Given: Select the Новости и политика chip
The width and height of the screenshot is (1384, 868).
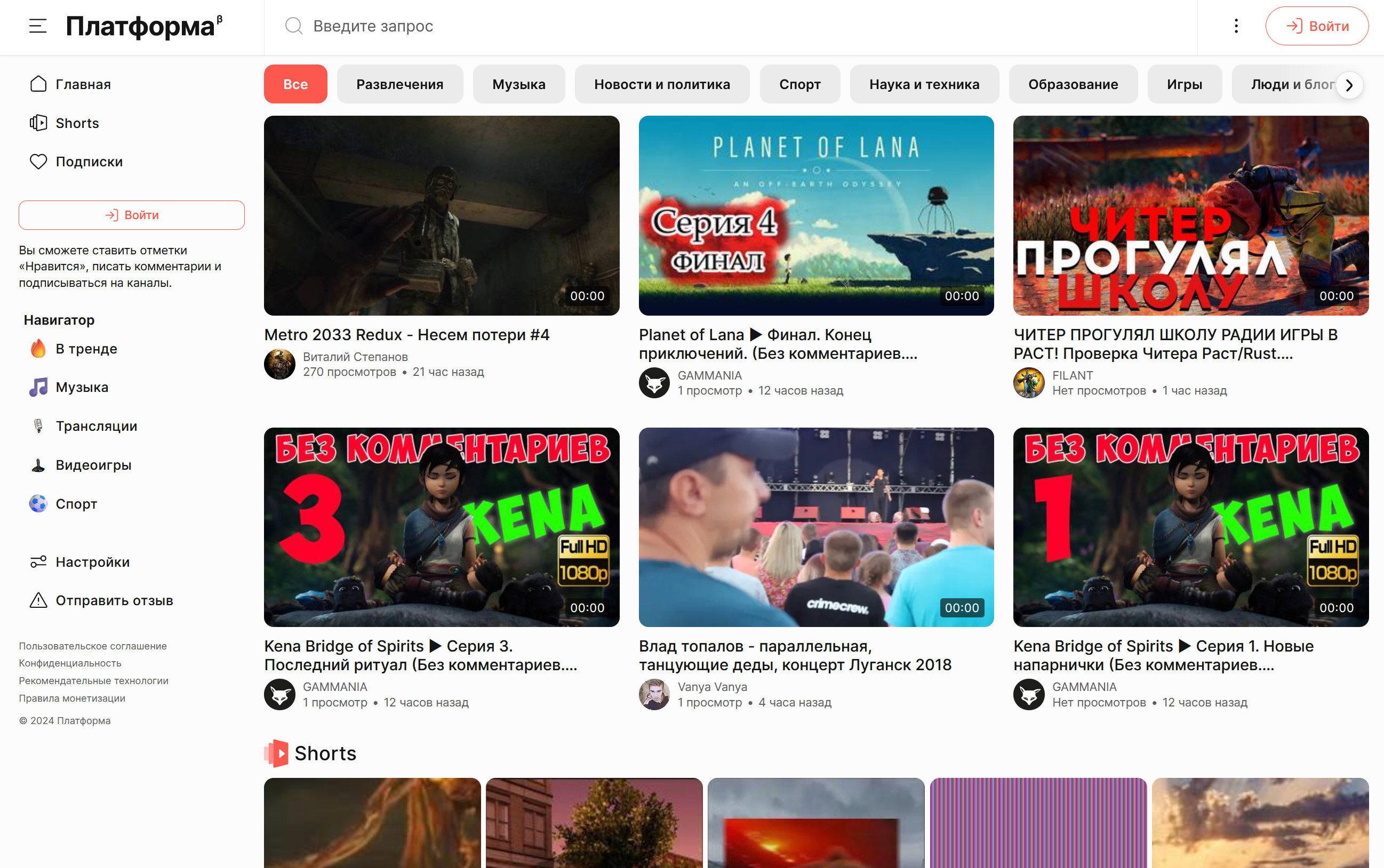Looking at the screenshot, I should (x=661, y=84).
